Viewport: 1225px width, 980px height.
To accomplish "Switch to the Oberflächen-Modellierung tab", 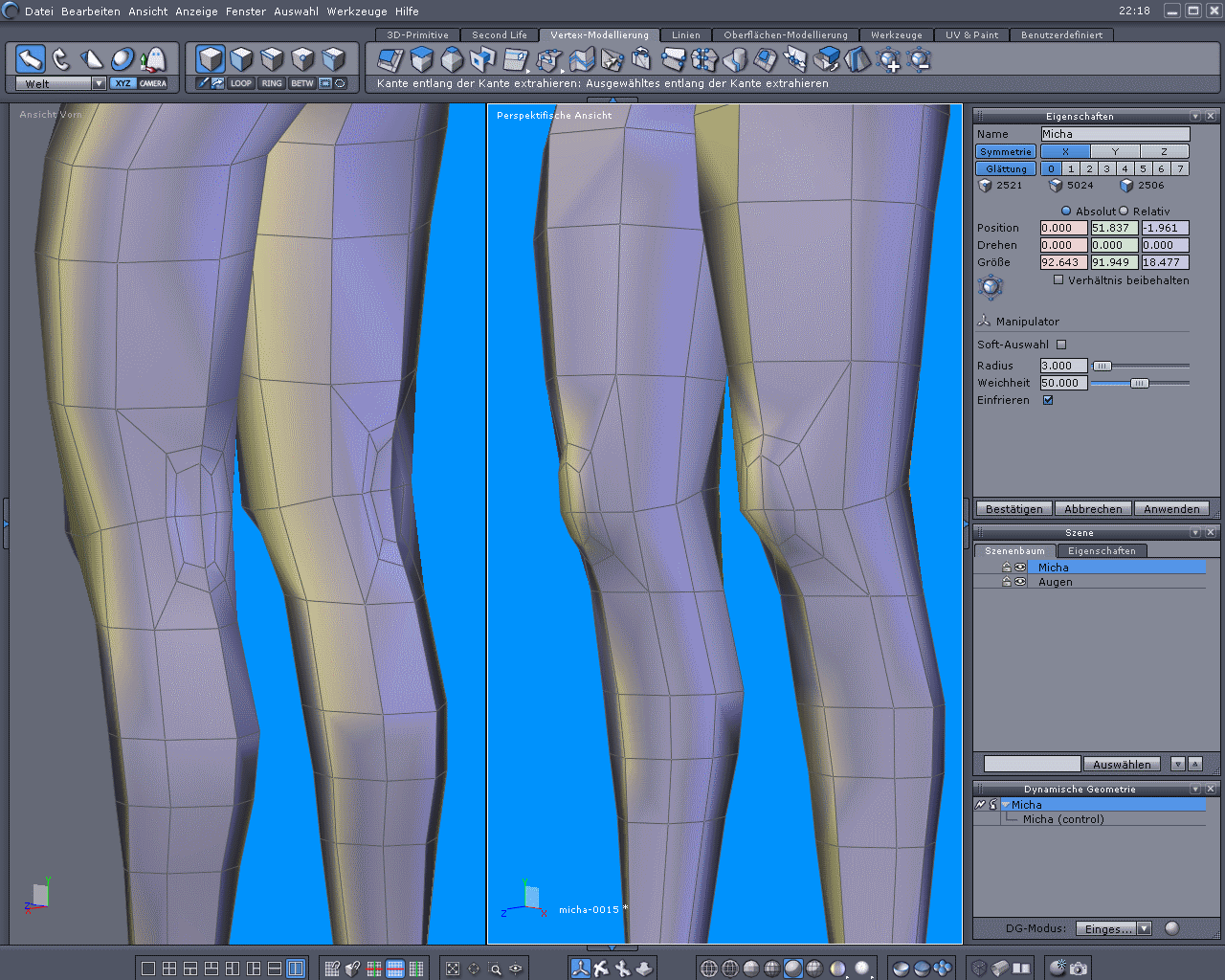I will pos(785,35).
